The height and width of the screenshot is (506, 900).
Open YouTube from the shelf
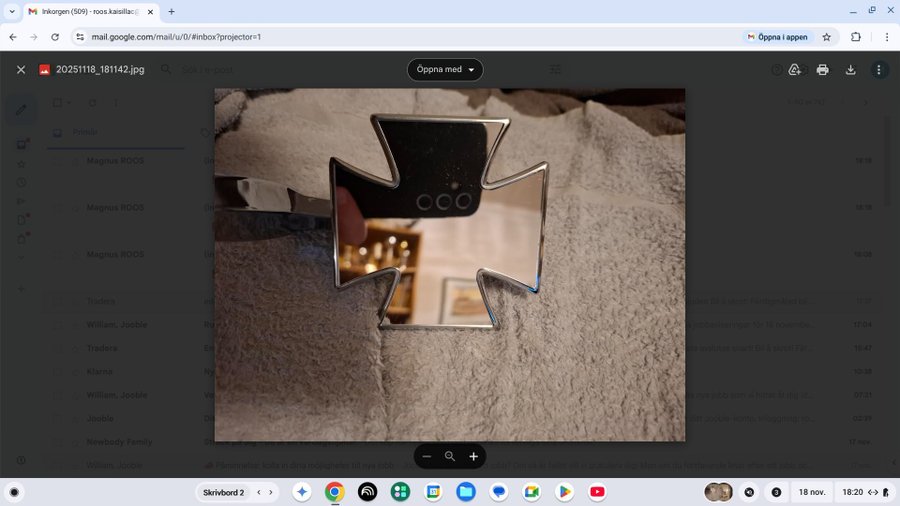597,492
